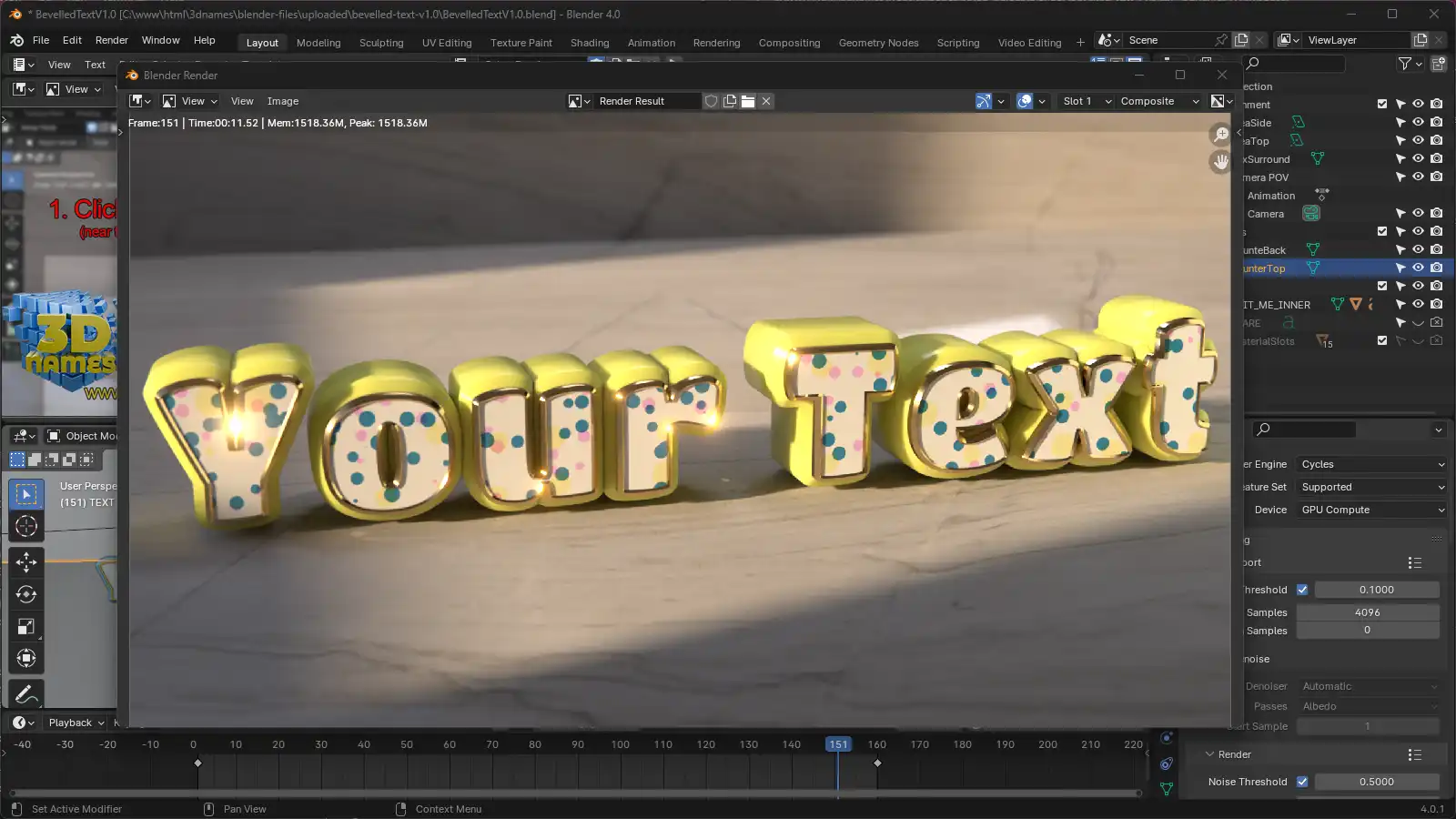Toggle eye visibility for CounterTop row
Screen dimensions: 1456x819
click(1418, 268)
